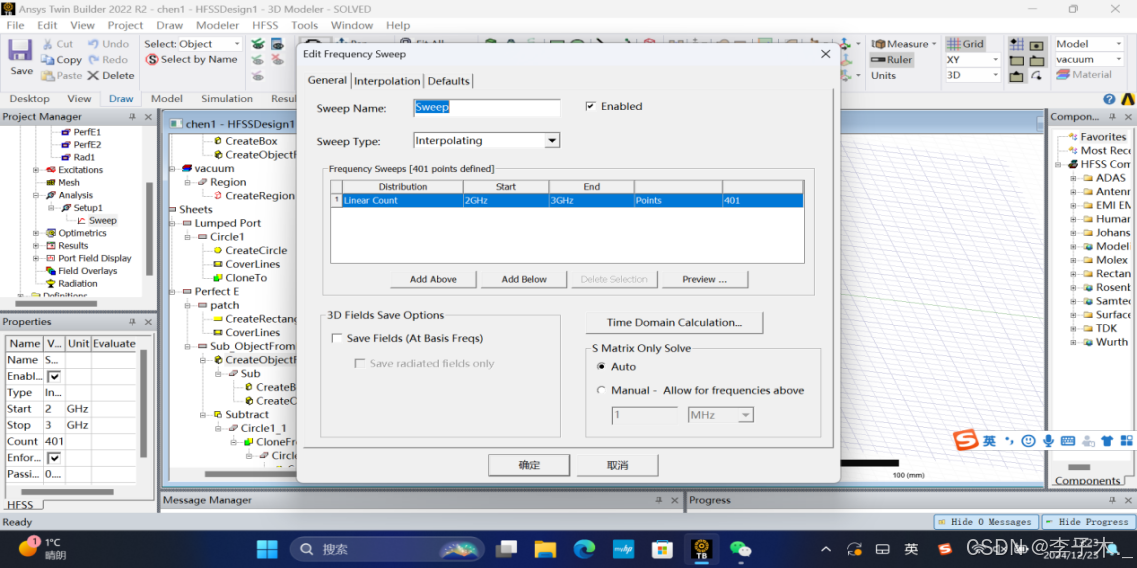Open the Material assignment icon

point(1063,74)
